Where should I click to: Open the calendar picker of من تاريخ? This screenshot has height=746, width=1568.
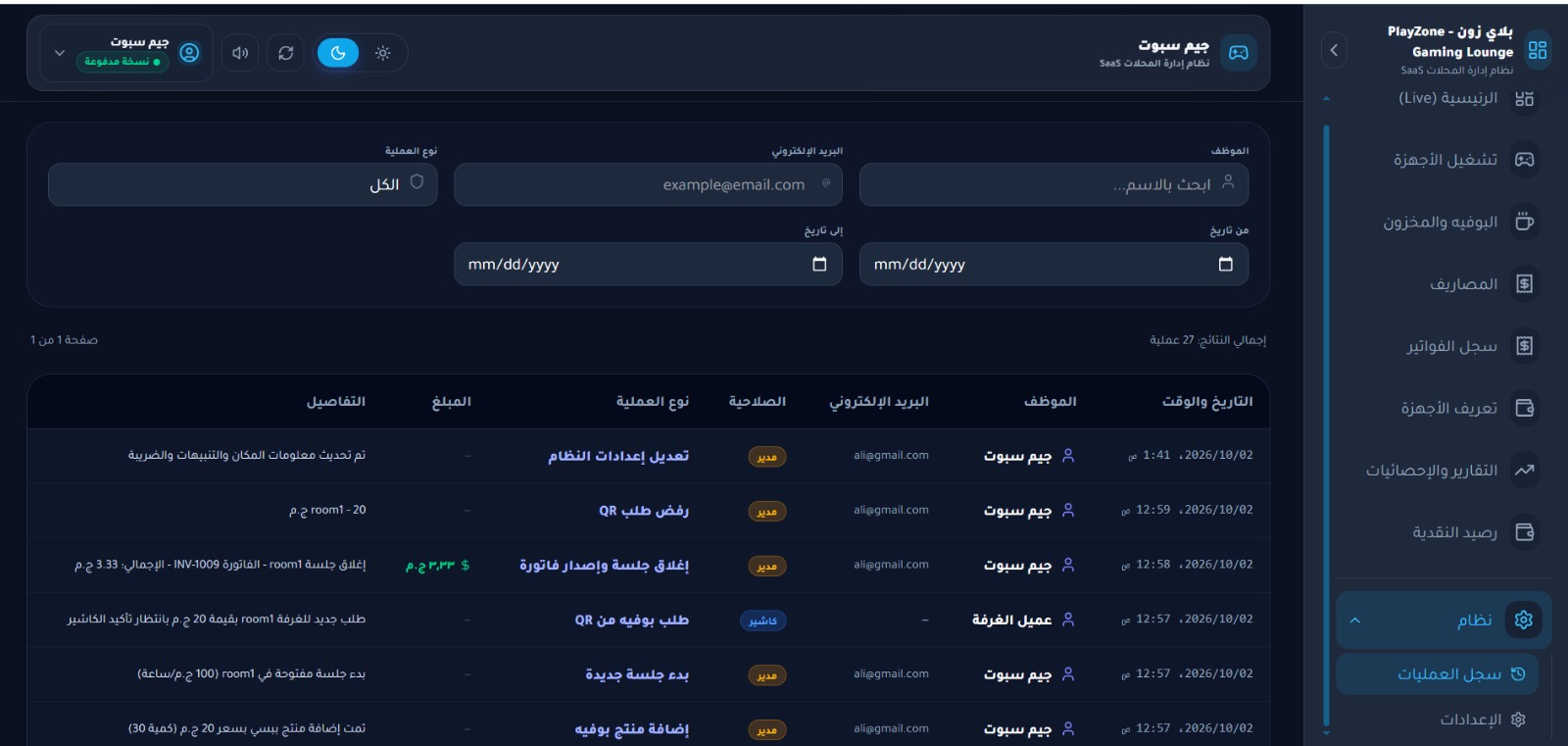pyautogui.click(x=1225, y=264)
